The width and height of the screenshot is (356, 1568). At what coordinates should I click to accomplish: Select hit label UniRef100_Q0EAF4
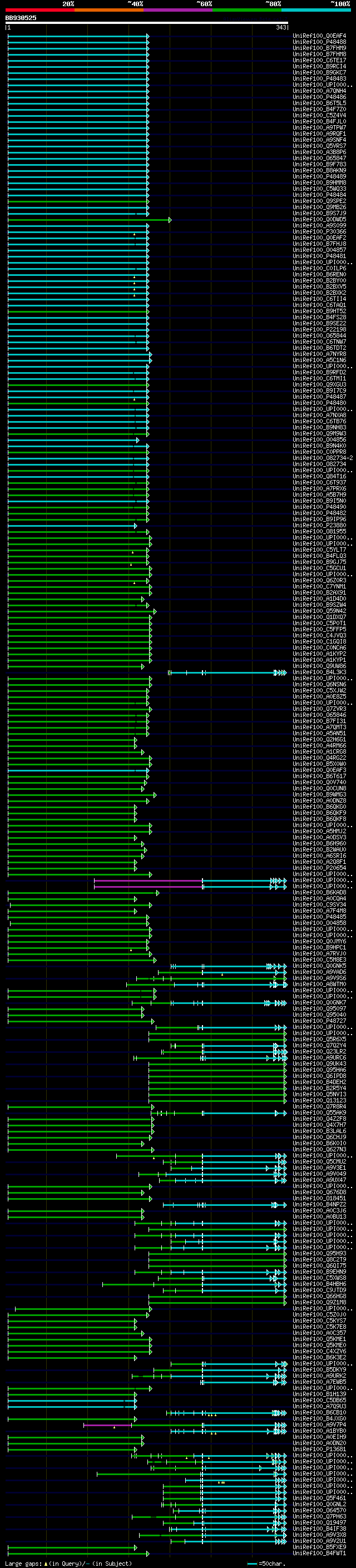tap(319, 36)
